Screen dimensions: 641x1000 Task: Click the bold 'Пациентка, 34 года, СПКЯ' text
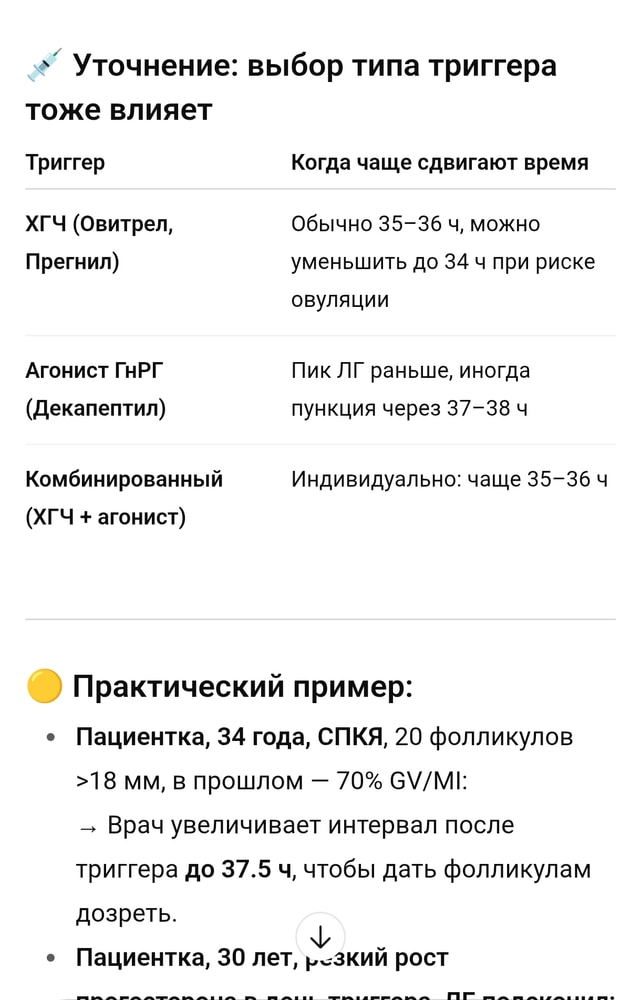click(x=229, y=738)
